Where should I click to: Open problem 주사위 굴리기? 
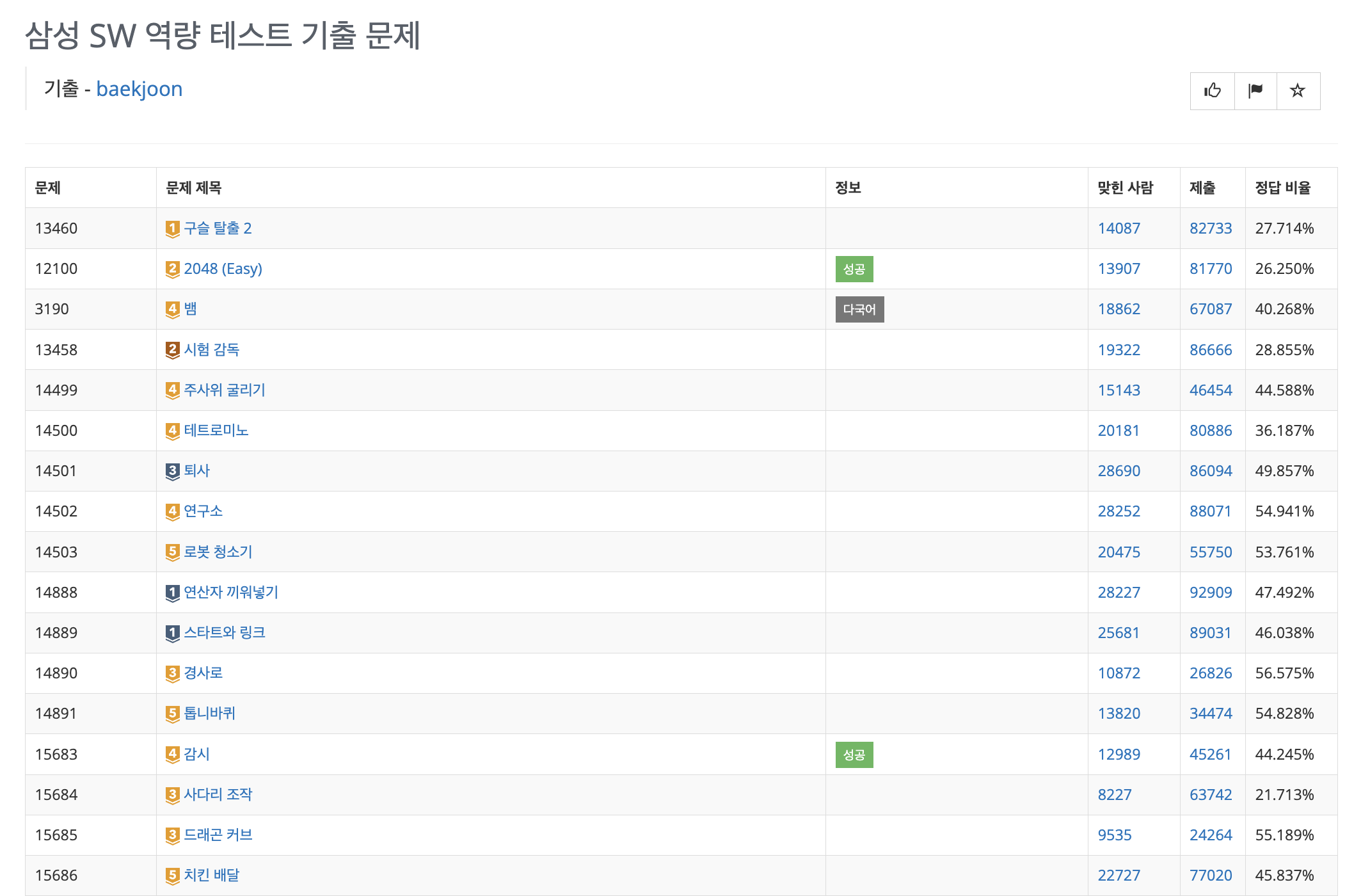click(224, 390)
